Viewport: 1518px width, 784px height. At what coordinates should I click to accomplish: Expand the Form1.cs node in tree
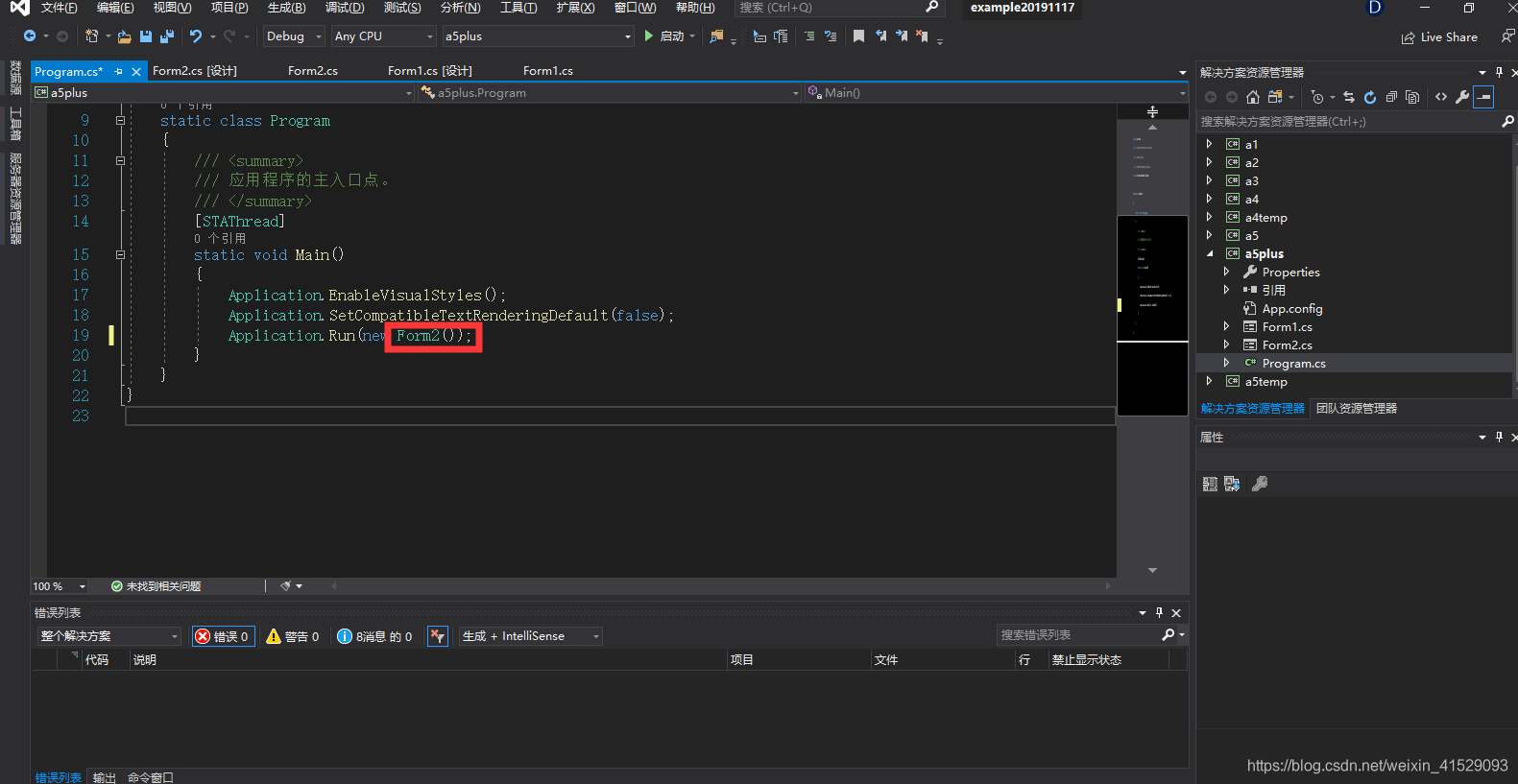(1226, 327)
